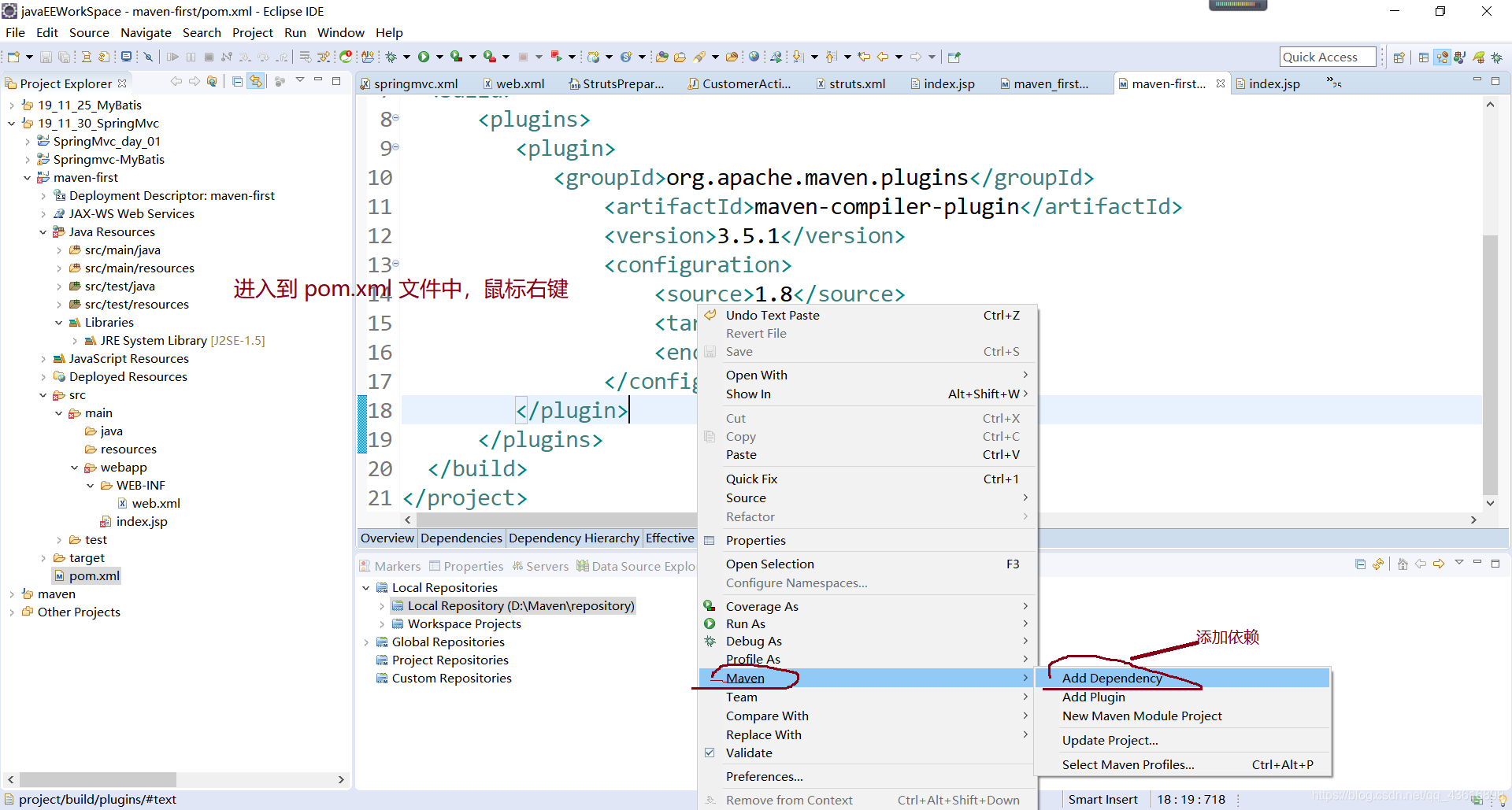Close the Project Explorer view tab

(122, 83)
